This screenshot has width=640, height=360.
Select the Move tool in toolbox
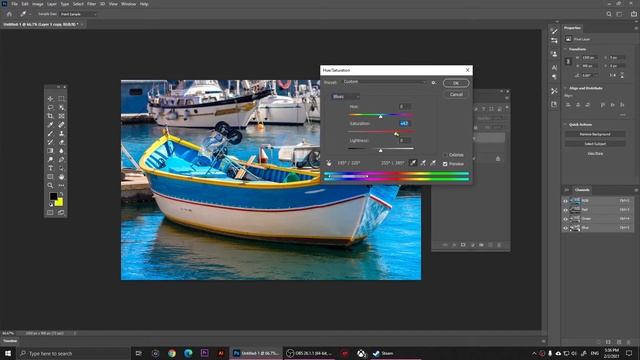50,99
